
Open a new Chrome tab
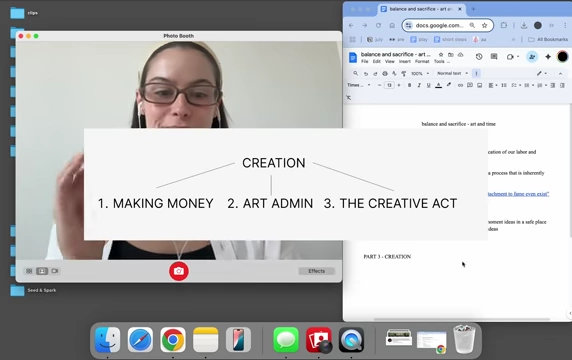tap(473, 9)
